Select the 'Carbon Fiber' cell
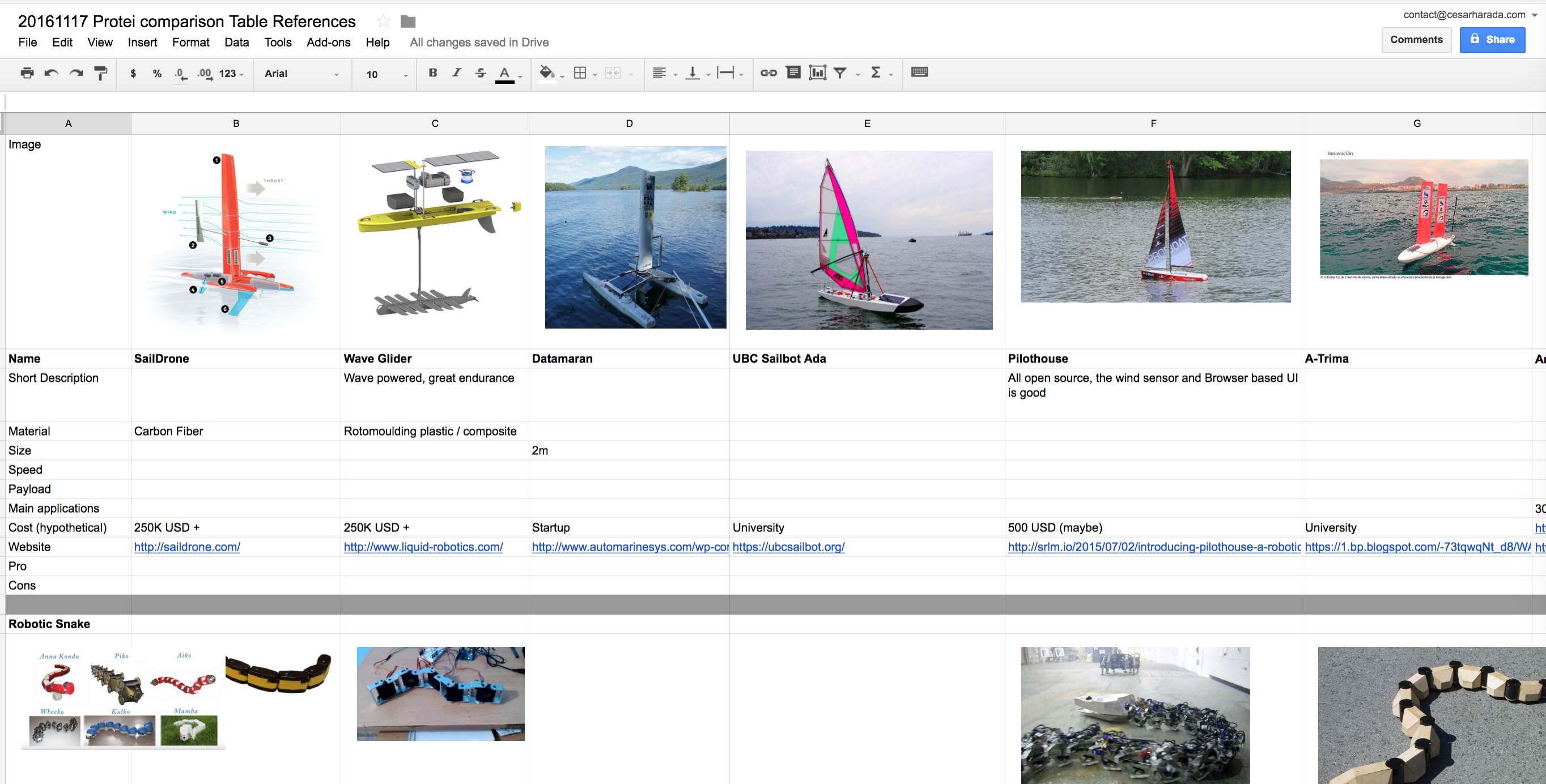 click(236, 431)
